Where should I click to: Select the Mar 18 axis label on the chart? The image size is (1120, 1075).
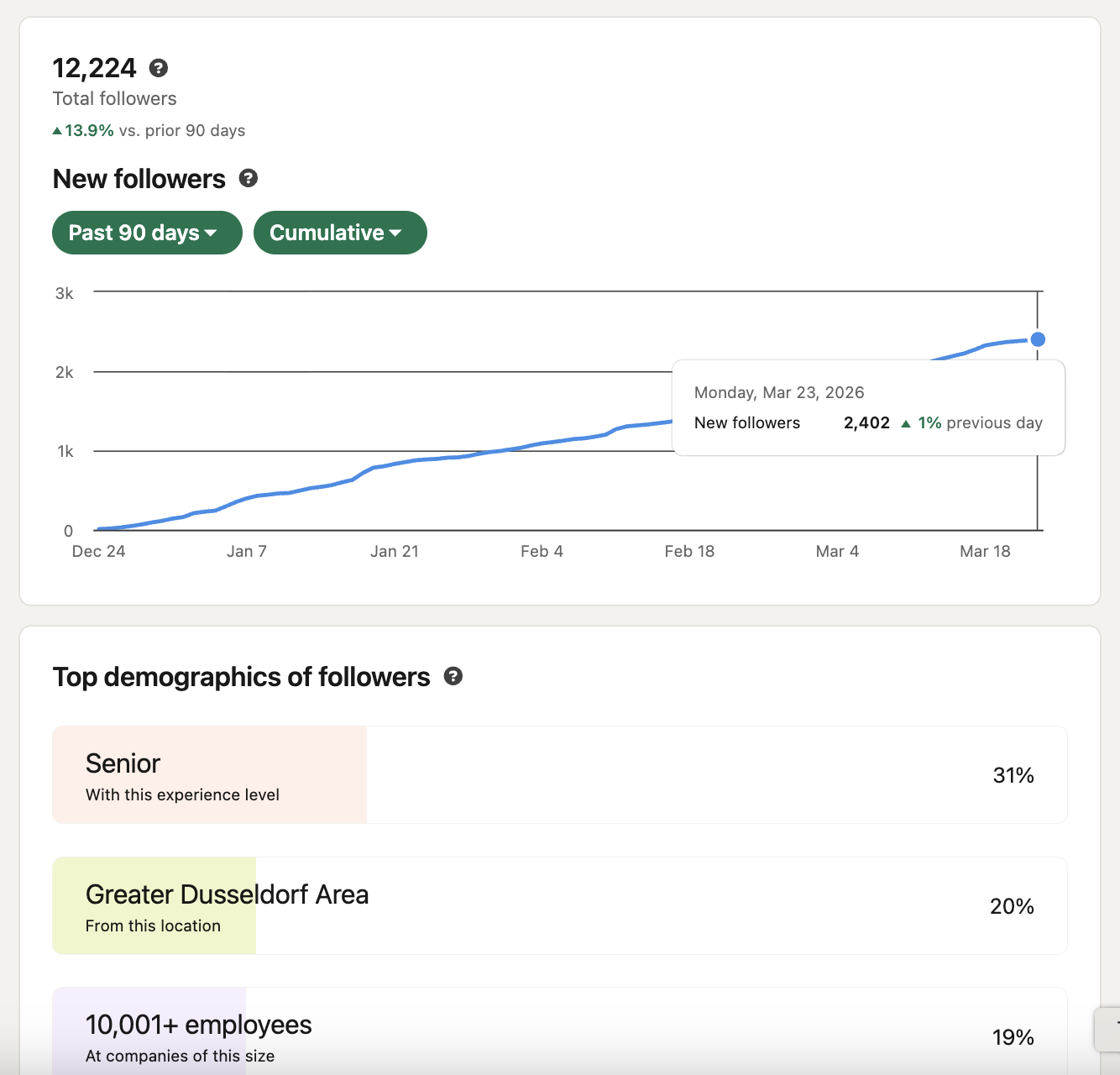985,551
